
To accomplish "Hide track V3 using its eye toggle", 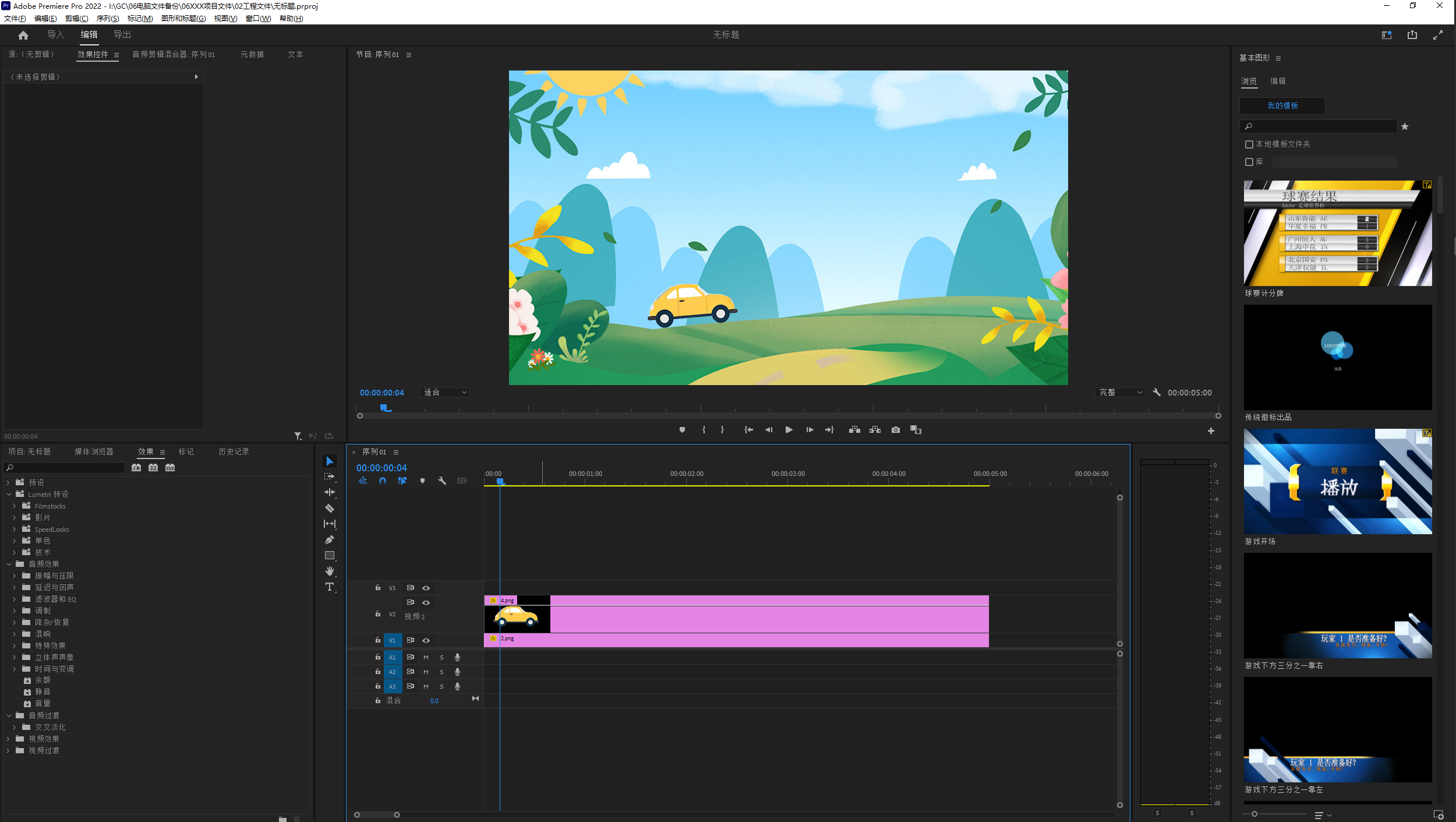I will click(426, 588).
